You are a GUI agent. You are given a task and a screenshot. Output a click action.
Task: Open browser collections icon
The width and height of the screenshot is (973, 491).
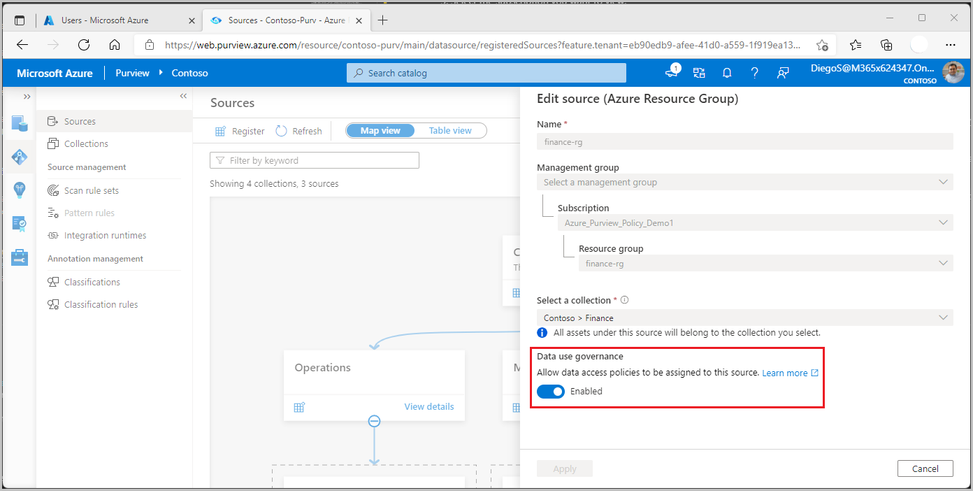[887, 45]
